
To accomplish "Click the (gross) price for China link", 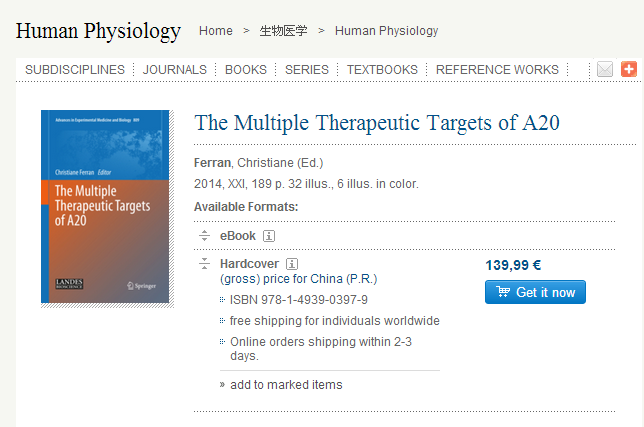I will pyautogui.click(x=298, y=279).
